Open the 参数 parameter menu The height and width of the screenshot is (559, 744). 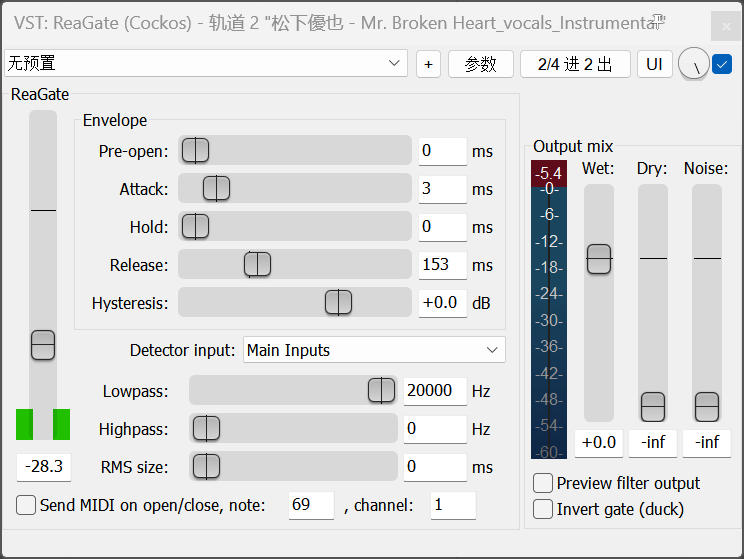[x=480, y=64]
